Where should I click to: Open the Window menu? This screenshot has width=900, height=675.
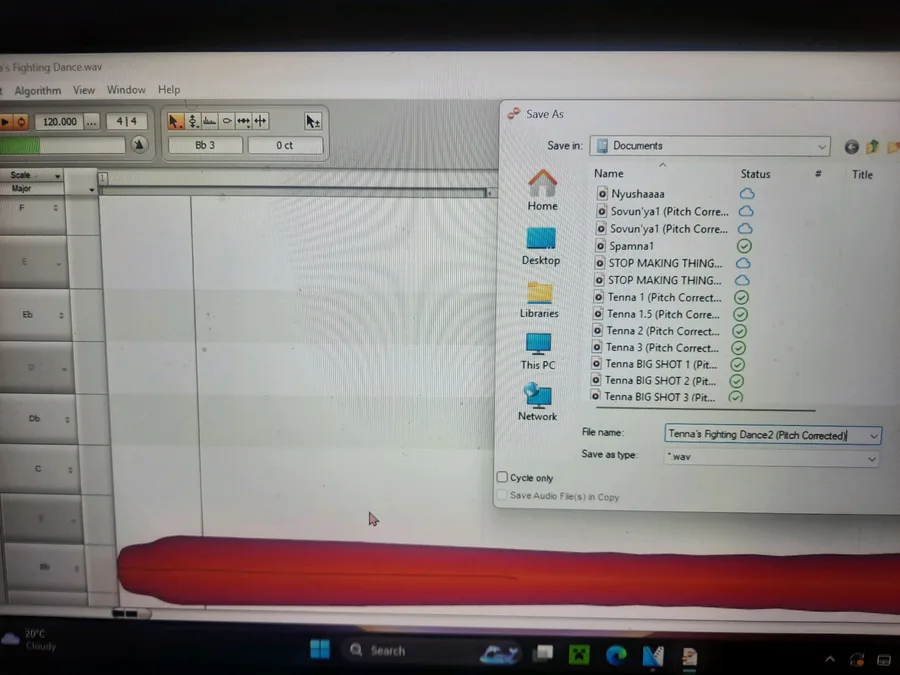[126, 90]
